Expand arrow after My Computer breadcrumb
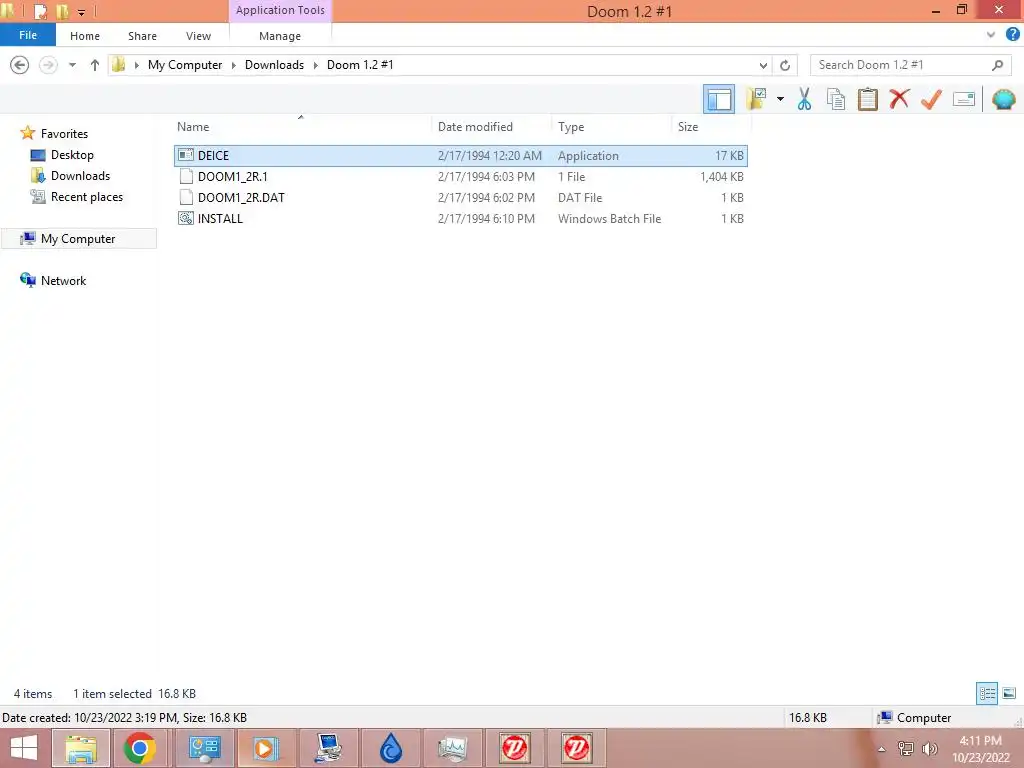This screenshot has width=1024, height=768. (x=234, y=65)
